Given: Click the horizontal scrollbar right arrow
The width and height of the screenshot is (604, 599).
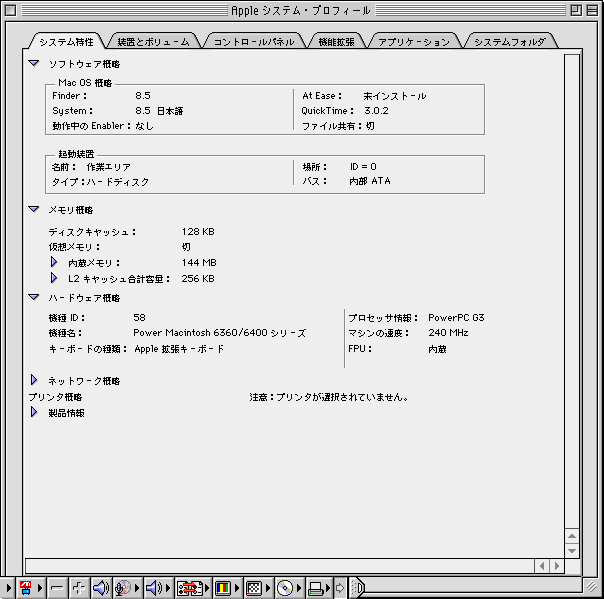Looking at the screenshot, I should (x=557, y=566).
